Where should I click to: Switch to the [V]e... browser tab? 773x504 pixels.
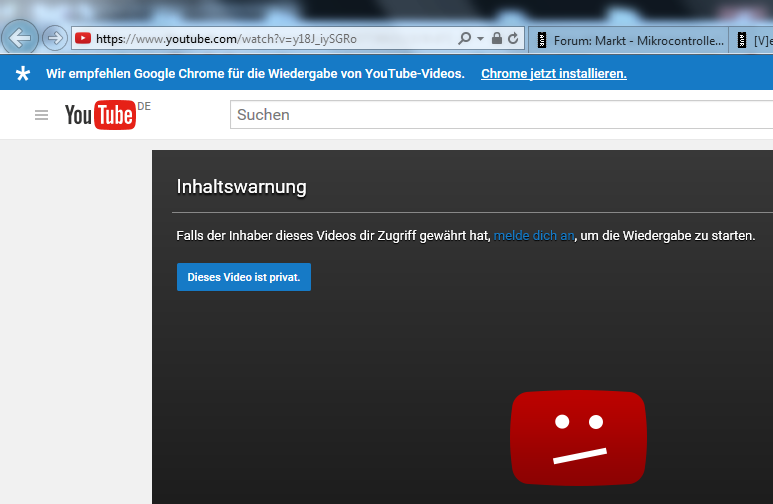coord(752,40)
